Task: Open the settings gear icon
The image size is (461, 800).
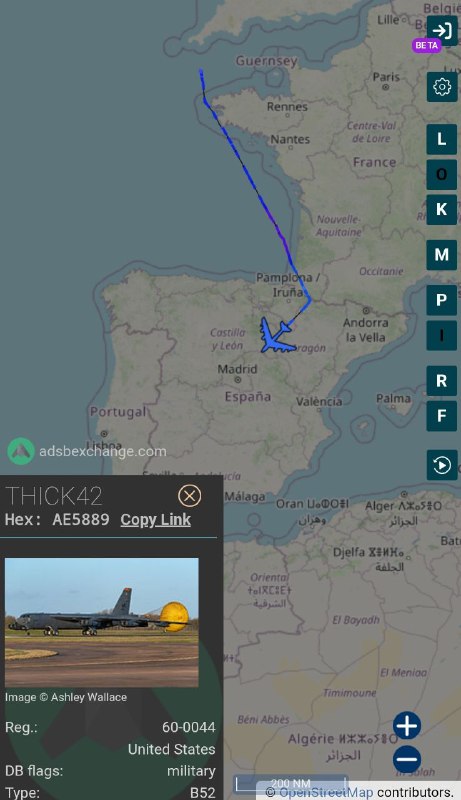Action: click(442, 87)
